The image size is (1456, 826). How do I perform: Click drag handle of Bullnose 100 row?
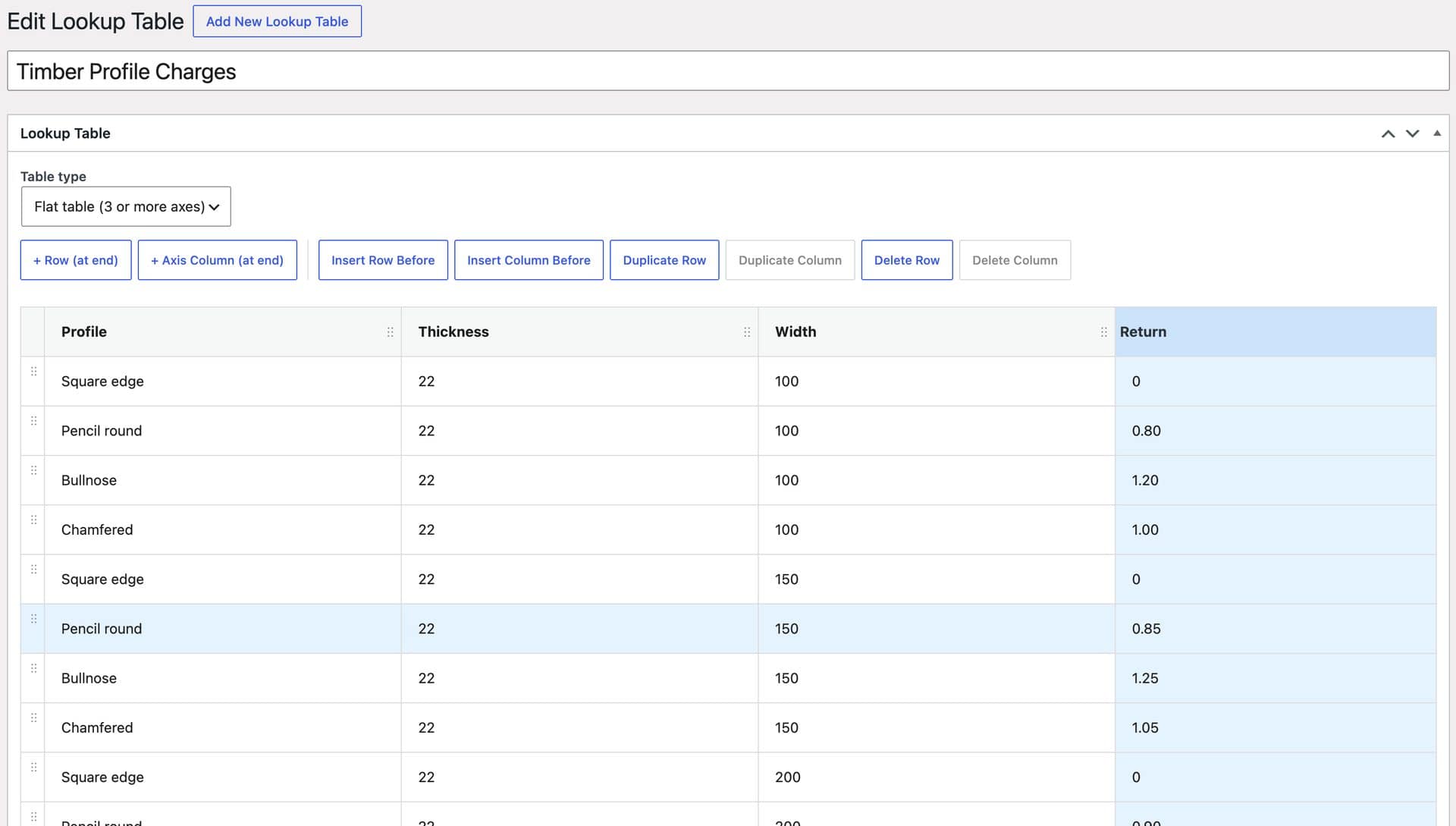click(x=33, y=470)
